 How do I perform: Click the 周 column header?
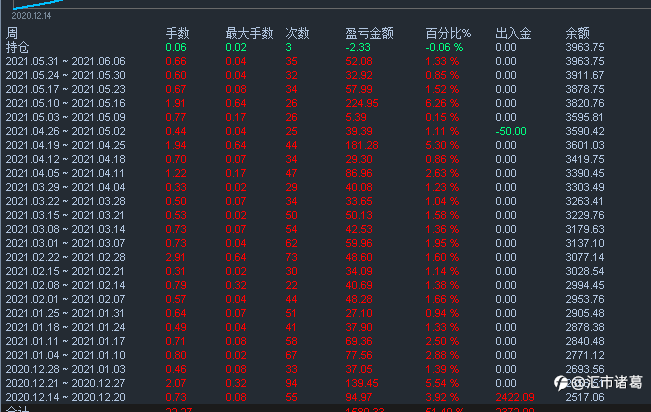[x=11, y=34]
